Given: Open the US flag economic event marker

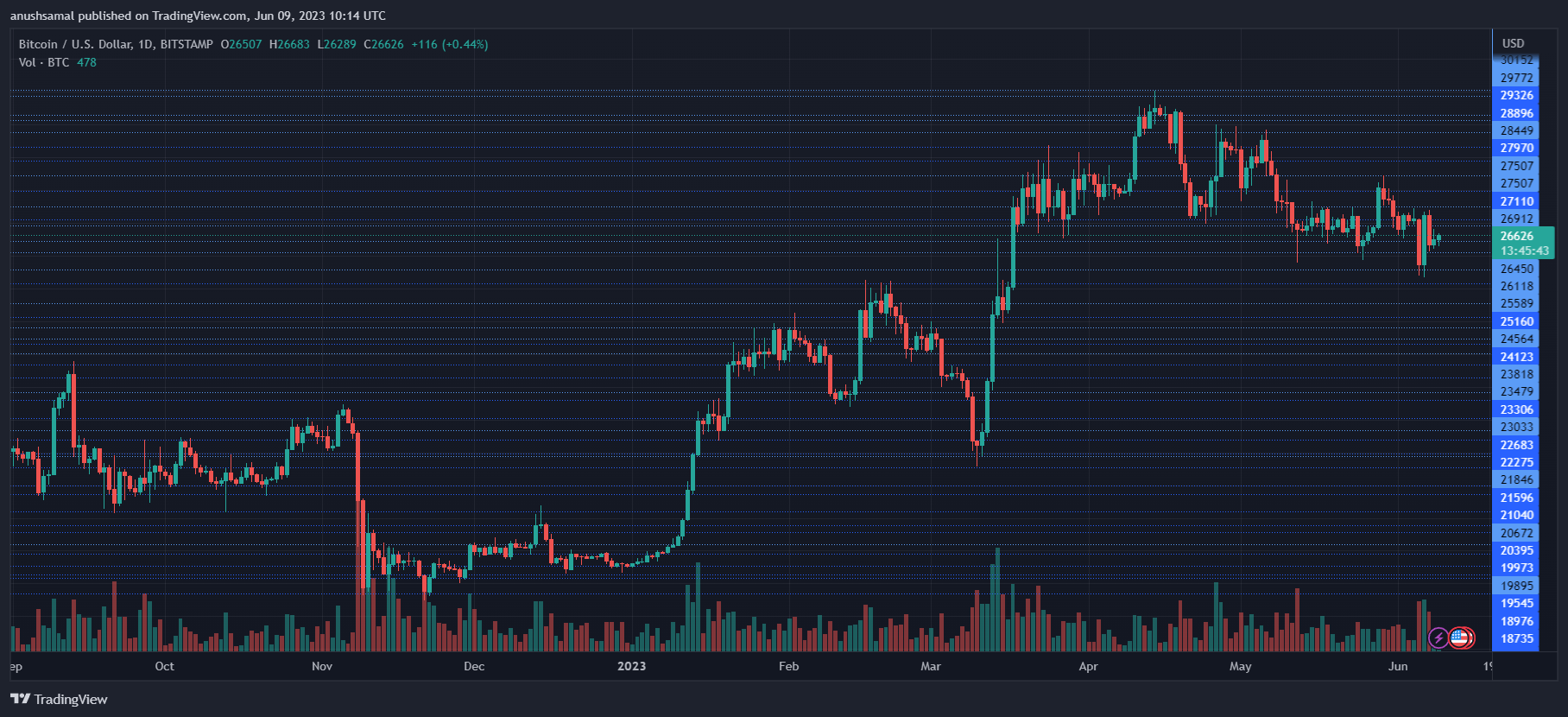Looking at the screenshot, I should (1460, 638).
